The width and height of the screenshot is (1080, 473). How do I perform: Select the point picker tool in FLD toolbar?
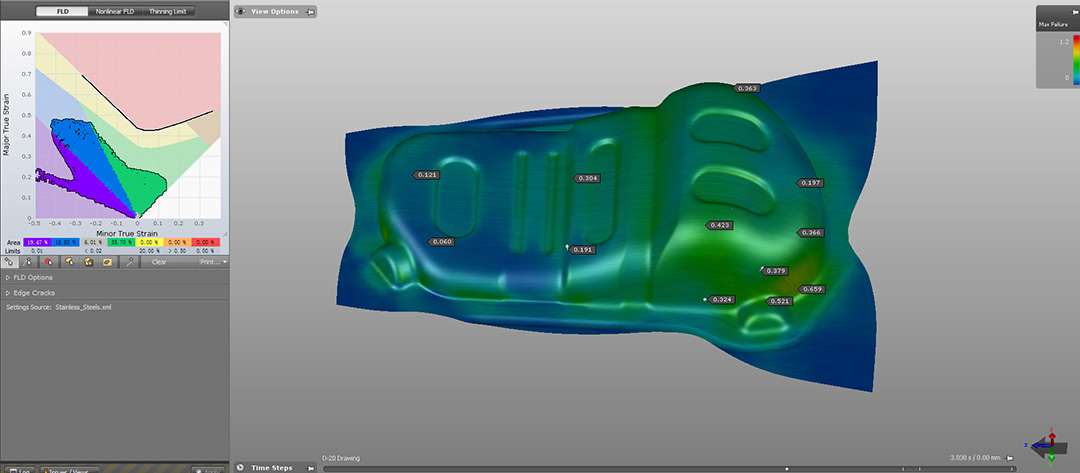(x=10, y=262)
